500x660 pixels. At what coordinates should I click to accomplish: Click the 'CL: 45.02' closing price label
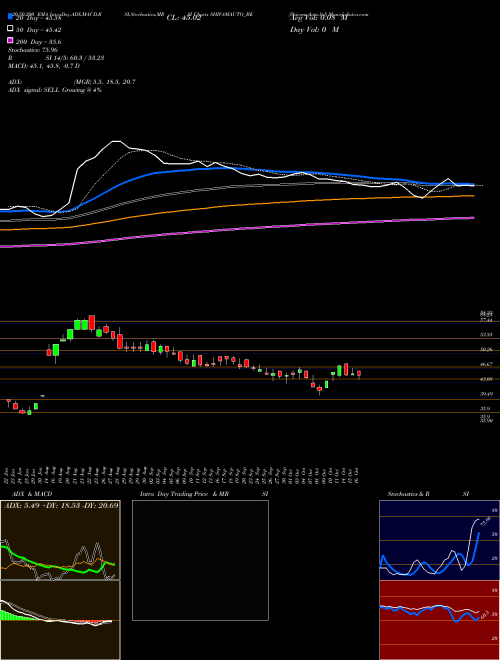(184, 18)
